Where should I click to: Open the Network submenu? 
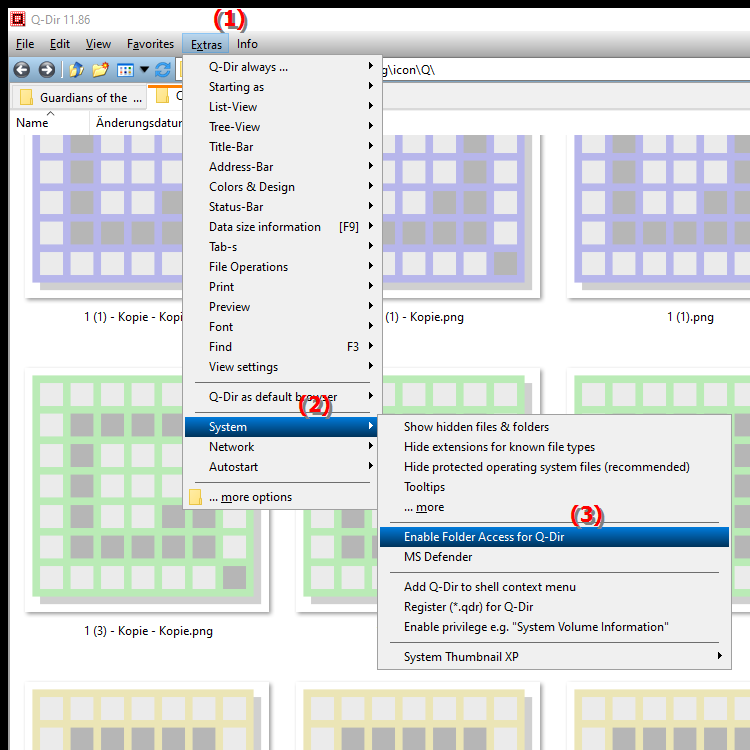pos(281,447)
